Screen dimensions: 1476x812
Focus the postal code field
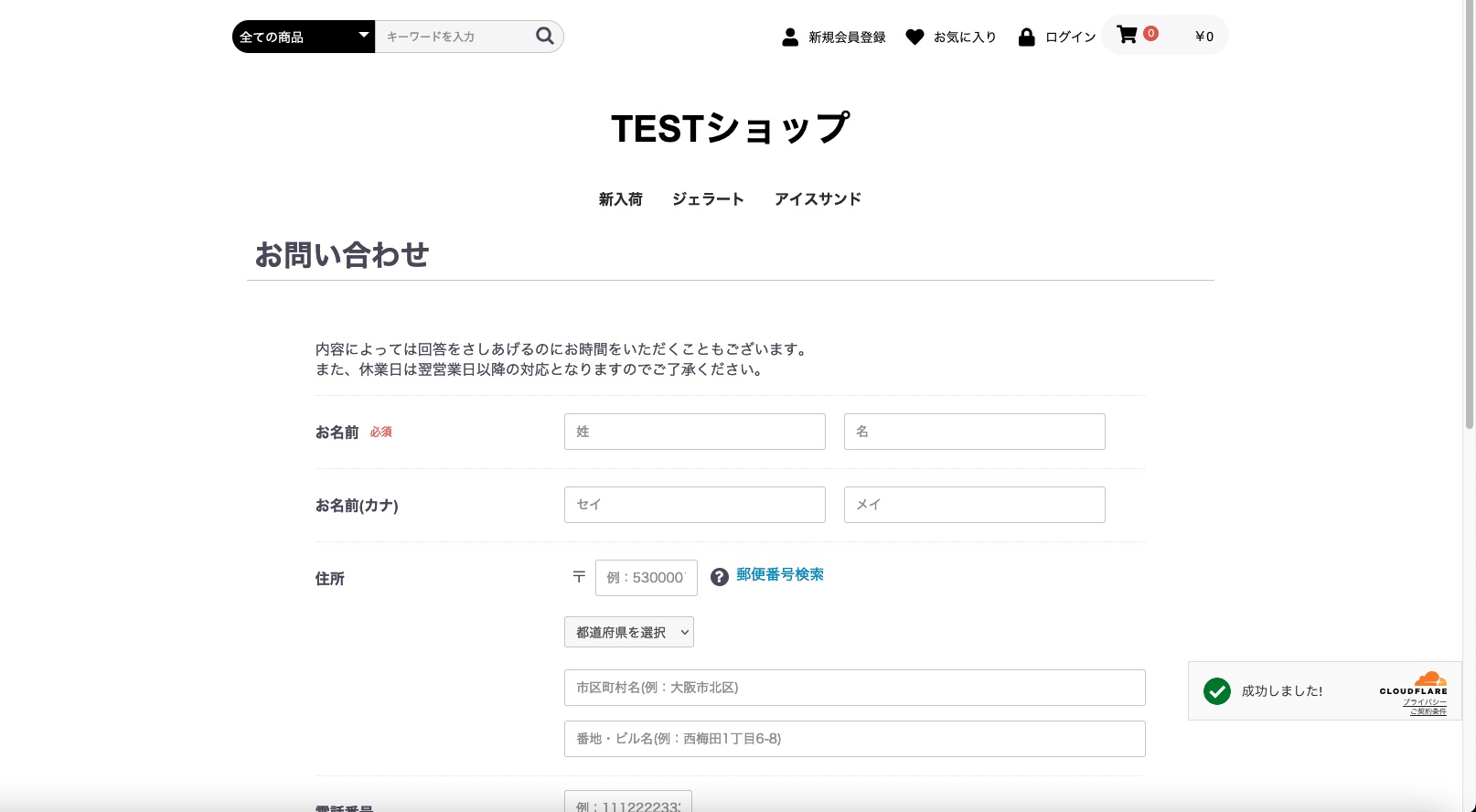tap(647, 578)
